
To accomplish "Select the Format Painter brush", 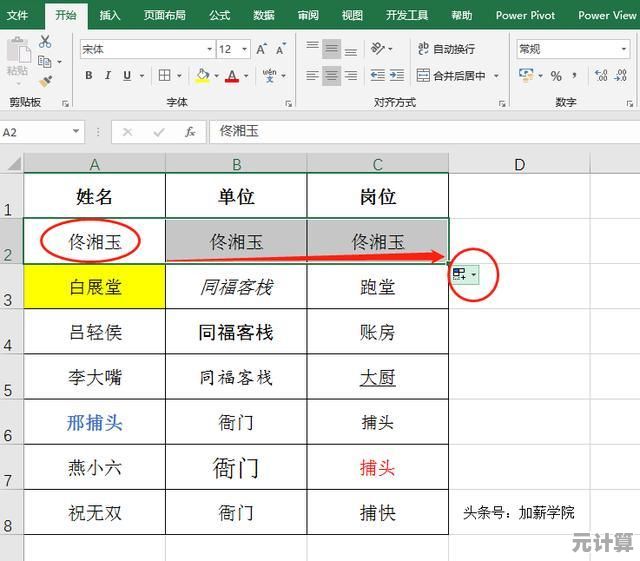I will coord(45,80).
